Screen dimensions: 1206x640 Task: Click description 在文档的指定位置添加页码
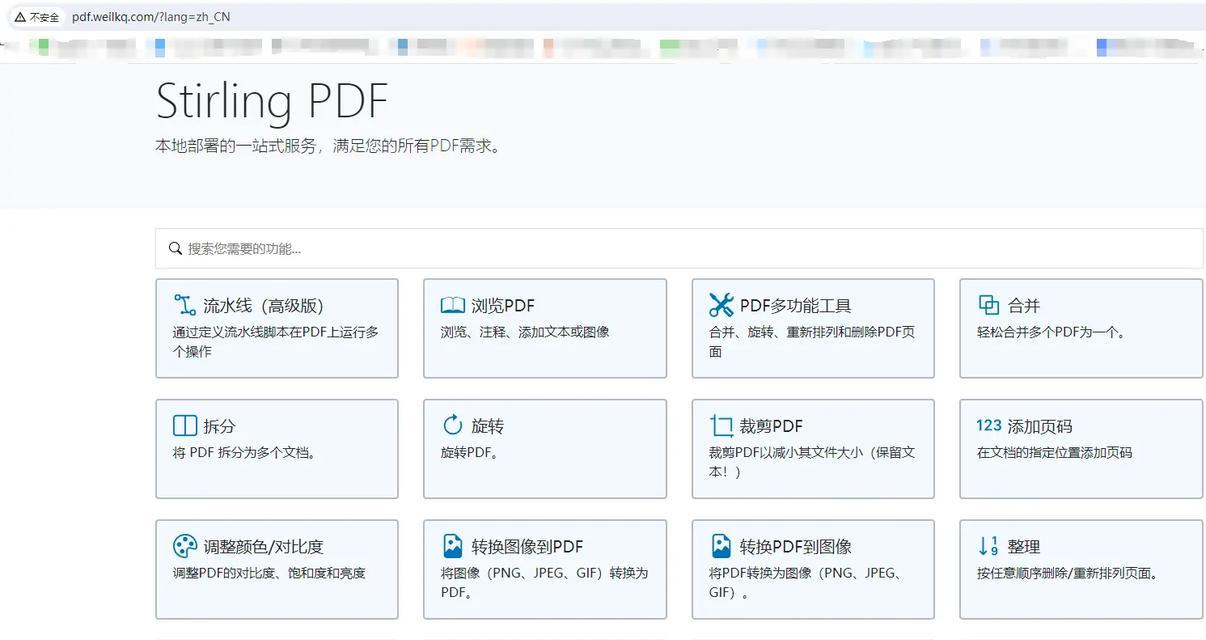pyautogui.click(x=1055, y=453)
